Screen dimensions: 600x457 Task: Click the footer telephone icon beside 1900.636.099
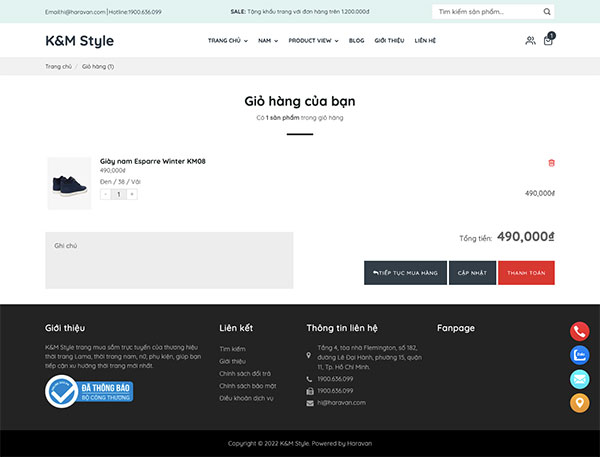click(309, 379)
